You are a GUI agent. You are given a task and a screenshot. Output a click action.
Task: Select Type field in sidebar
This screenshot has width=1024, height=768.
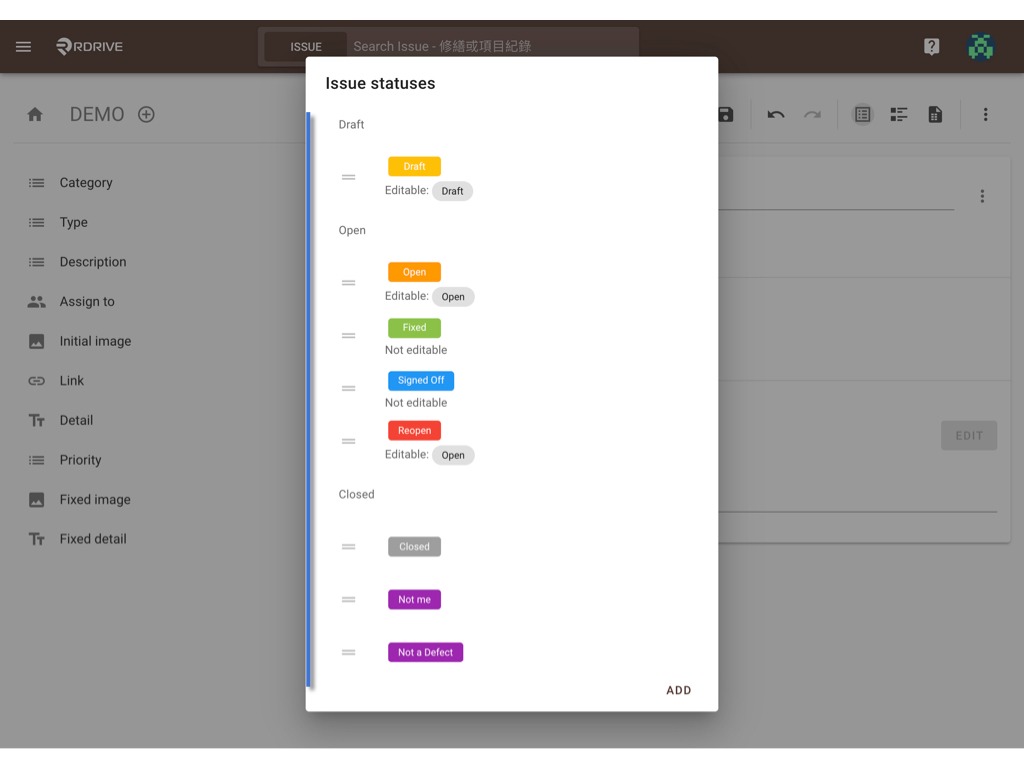pos(73,223)
